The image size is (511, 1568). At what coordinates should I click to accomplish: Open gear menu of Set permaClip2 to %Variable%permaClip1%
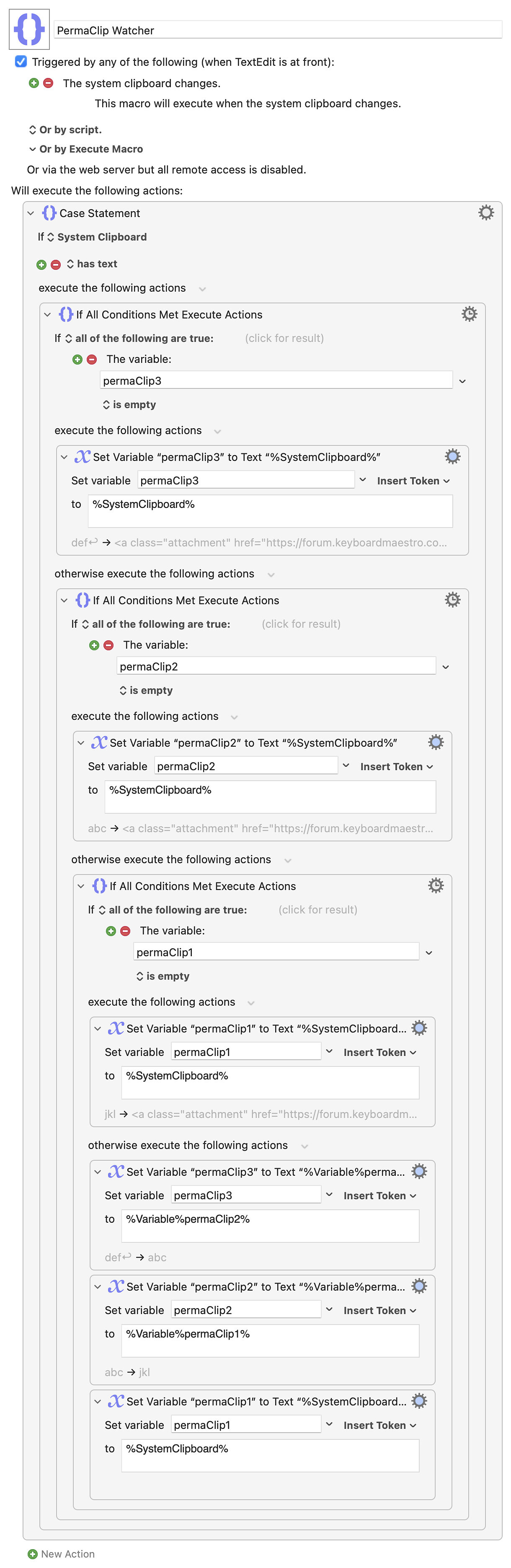(419, 1286)
